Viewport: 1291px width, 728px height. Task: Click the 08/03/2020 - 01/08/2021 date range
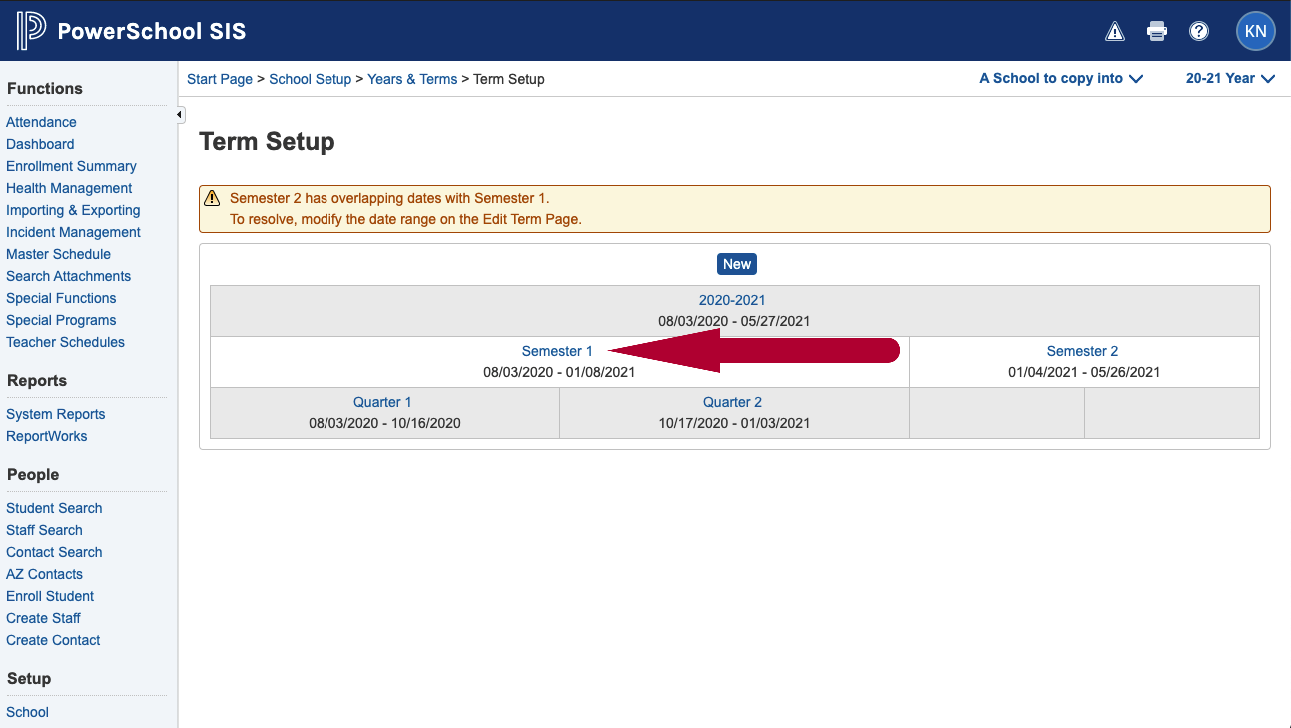(559, 372)
